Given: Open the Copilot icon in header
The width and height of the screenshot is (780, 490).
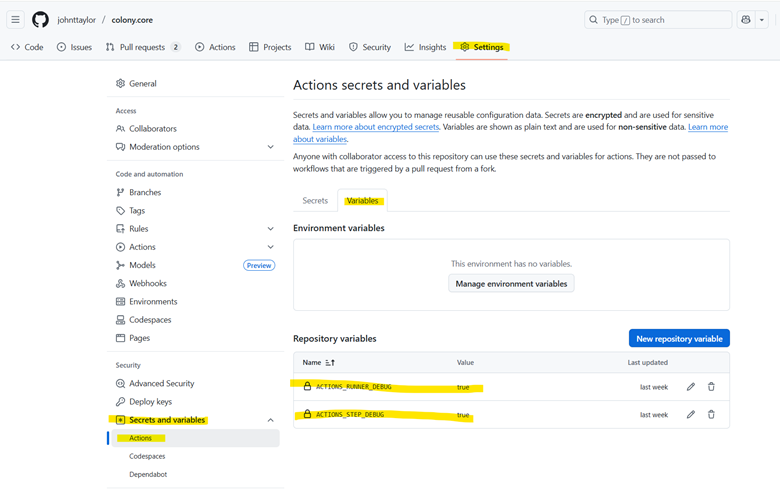Looking at the screenshot, I should point(746,20).
